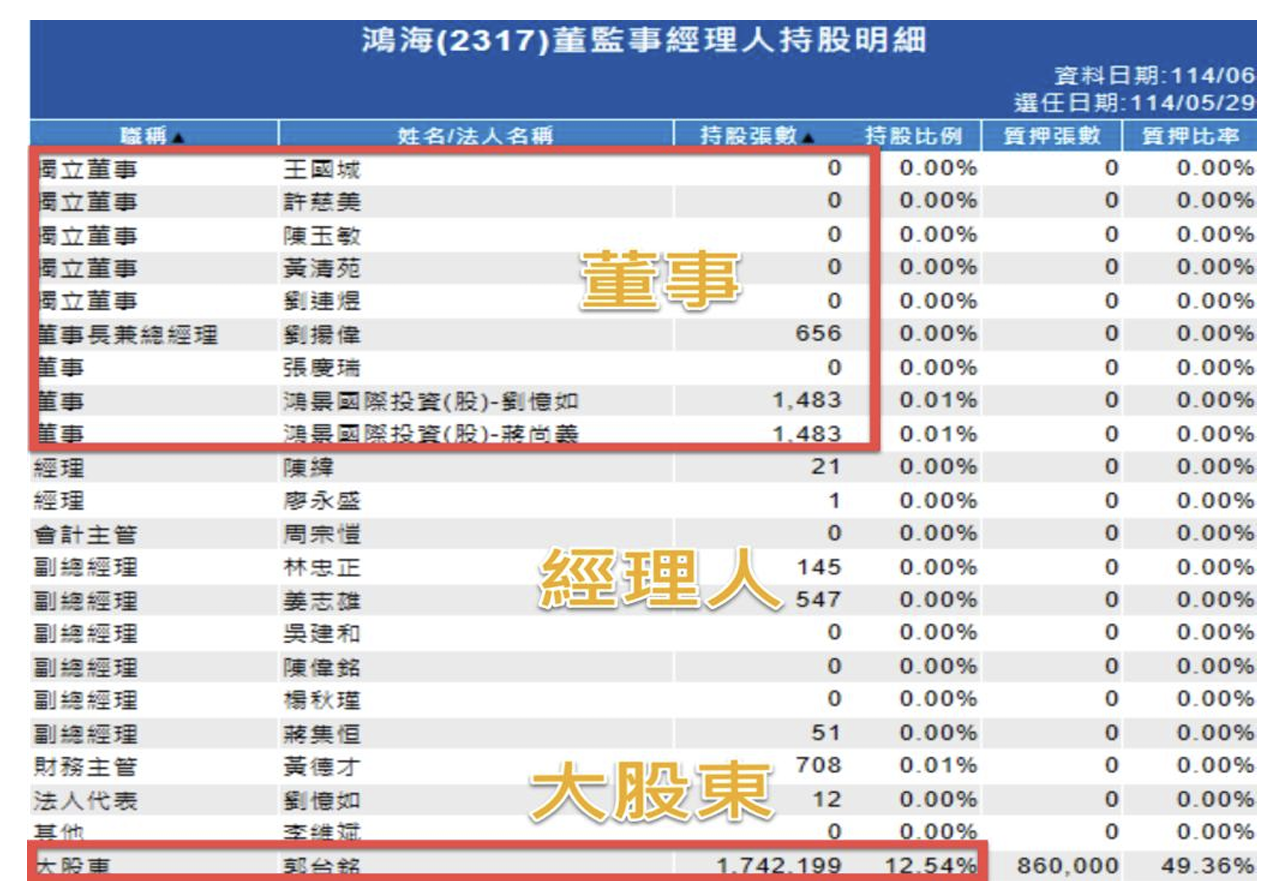Select 鴻景國際投資(股)-劉憶如 cell
1273x887 pixels.
point(431,401)
